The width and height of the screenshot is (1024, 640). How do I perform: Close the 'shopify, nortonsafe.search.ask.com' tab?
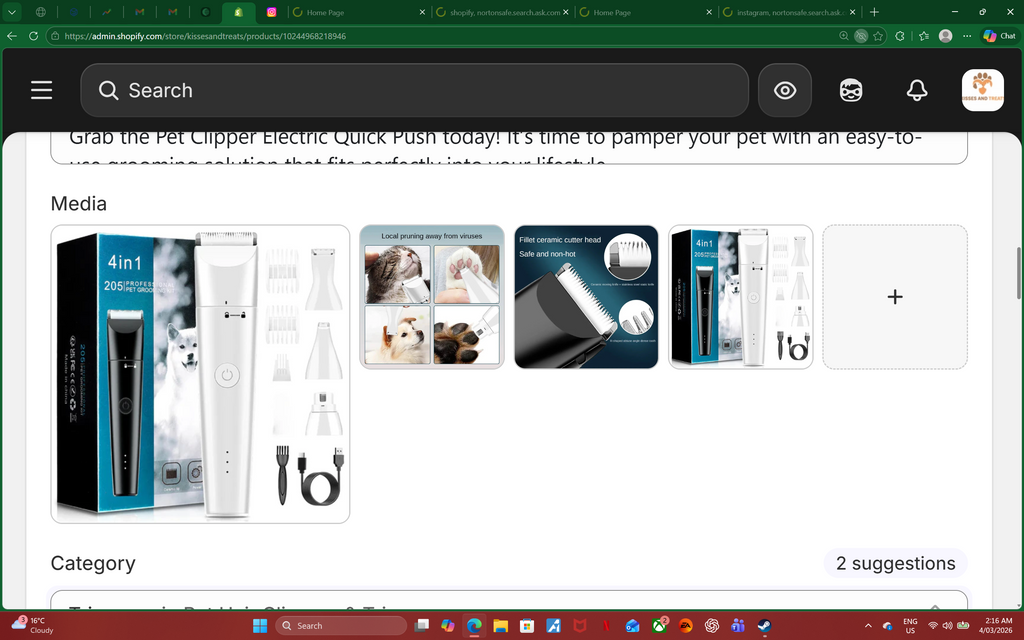coord(566,12)
